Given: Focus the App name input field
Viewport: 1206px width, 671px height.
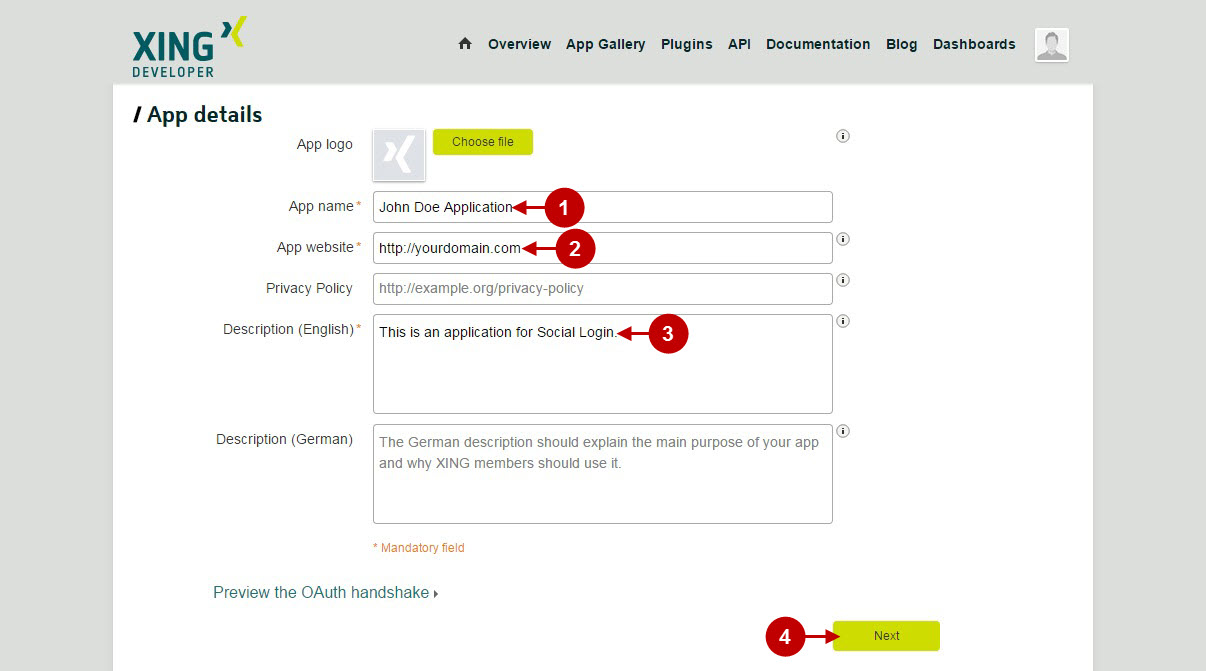Looking at the screenshot, I should pos(603,207).
